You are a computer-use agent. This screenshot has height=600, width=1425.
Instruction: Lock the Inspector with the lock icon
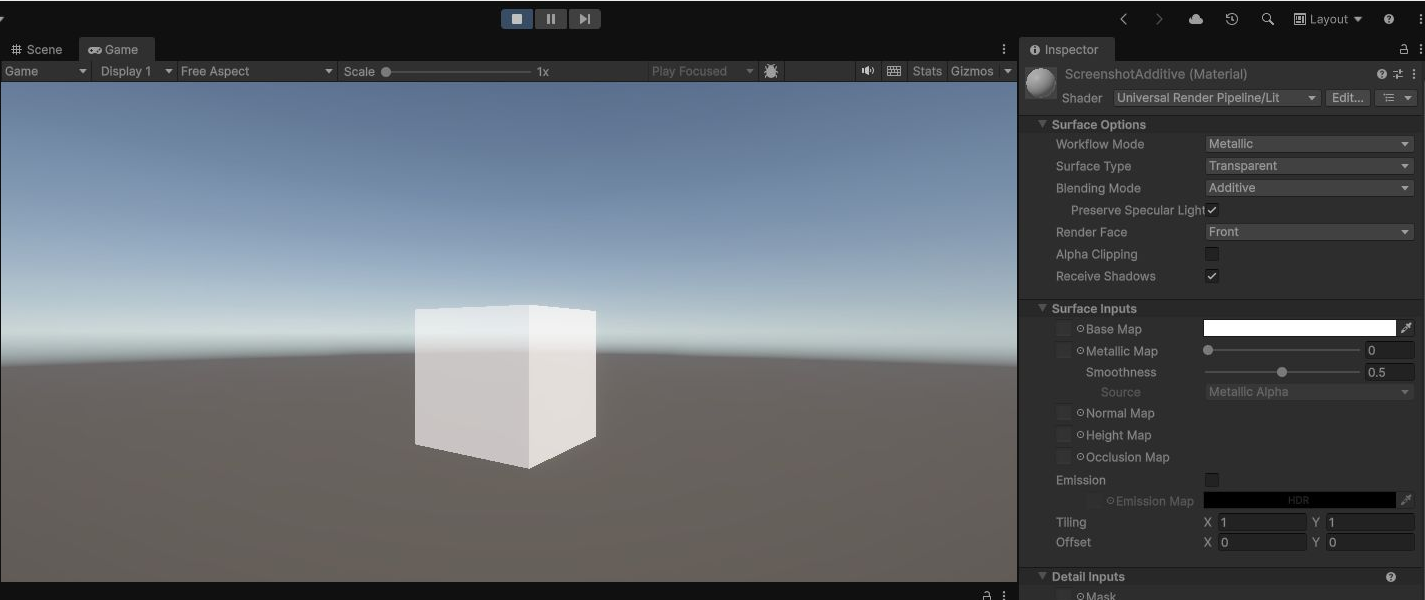click(x=1403, y=49)
